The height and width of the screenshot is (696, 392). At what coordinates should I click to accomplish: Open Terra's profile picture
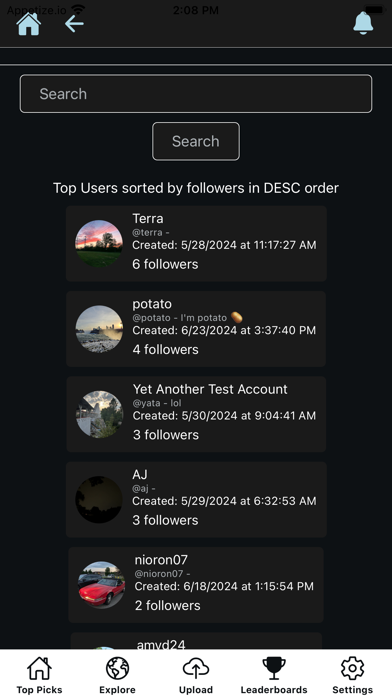point(99,244)
